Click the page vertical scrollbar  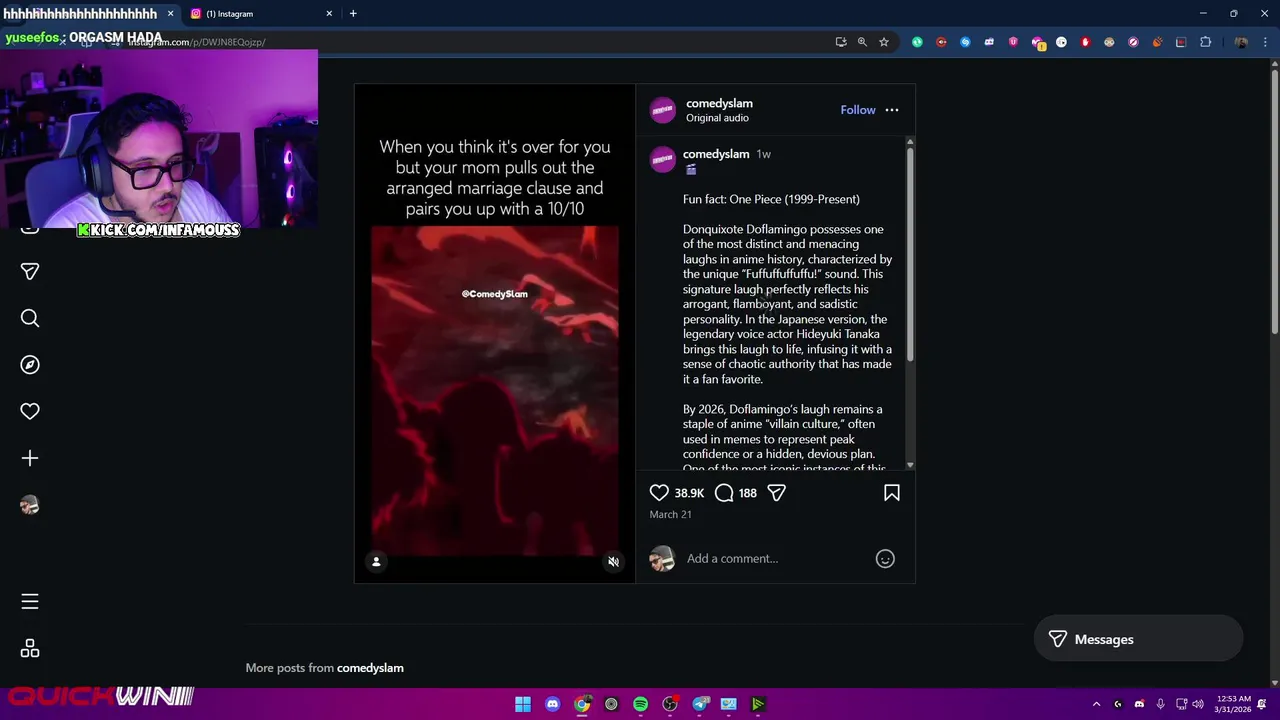(x=1274, y=200)
